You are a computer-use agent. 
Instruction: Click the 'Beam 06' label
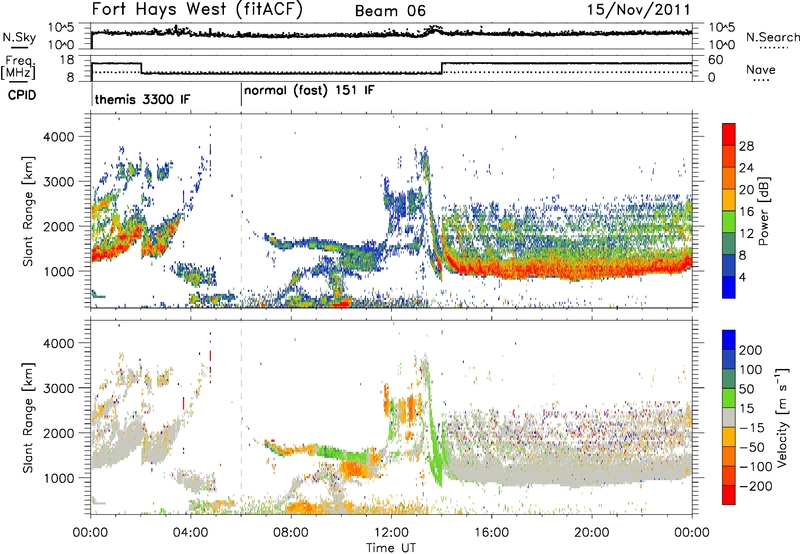(x=390, y=11)
